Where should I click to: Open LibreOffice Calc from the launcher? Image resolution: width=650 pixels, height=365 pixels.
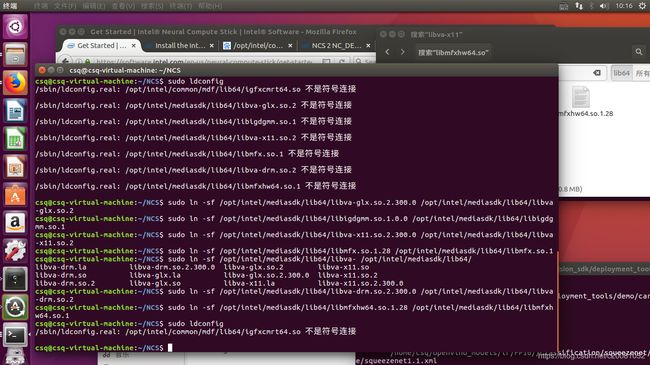tap(15, 139)
